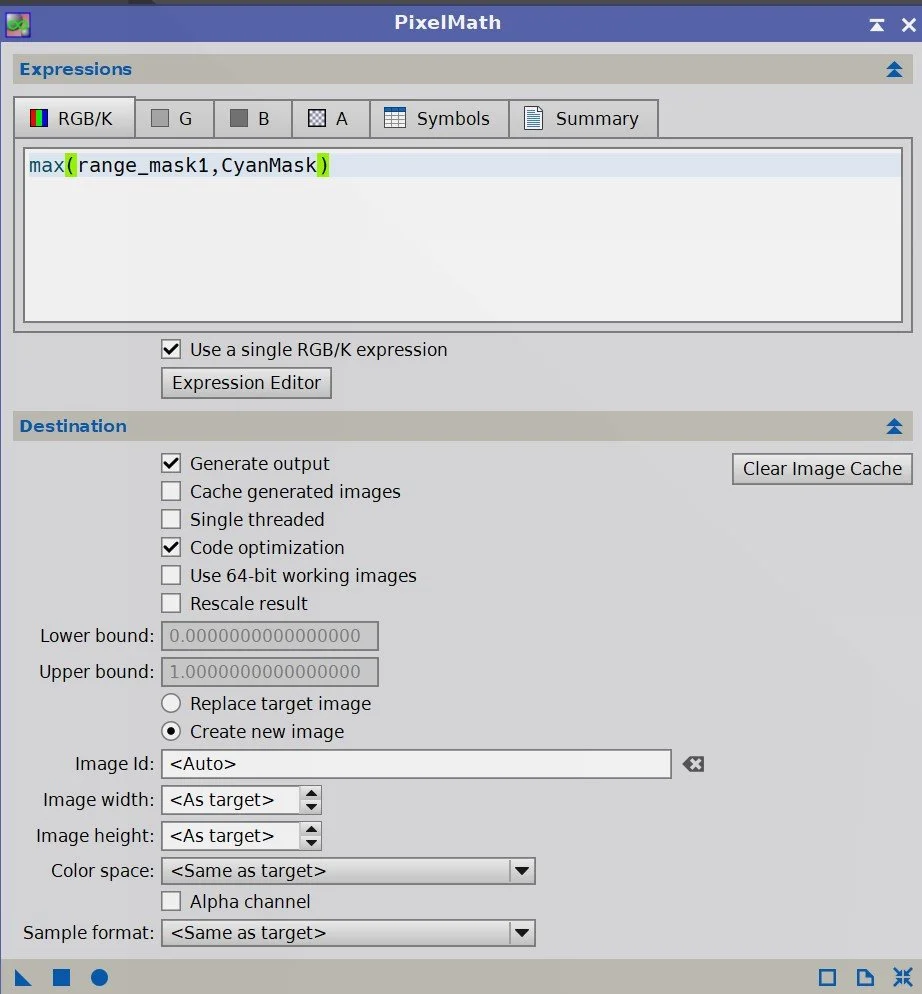Enable Alpha channel checkbox
Viewport: 922px width, 994px height.
tap(171, 901)
